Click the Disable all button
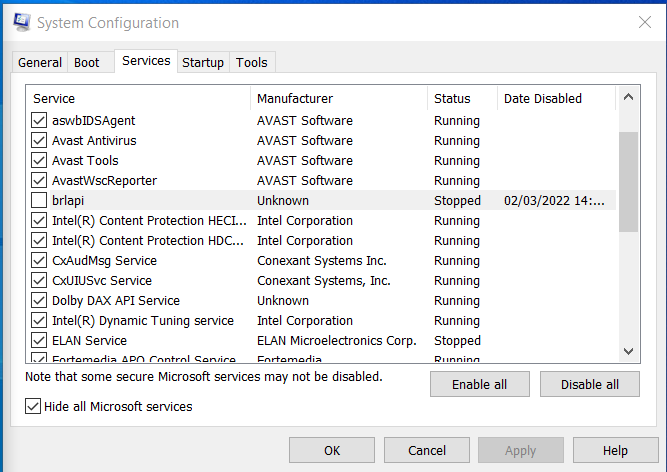The width and height of the screenshot is (667, 472). (x=590, y=384)
